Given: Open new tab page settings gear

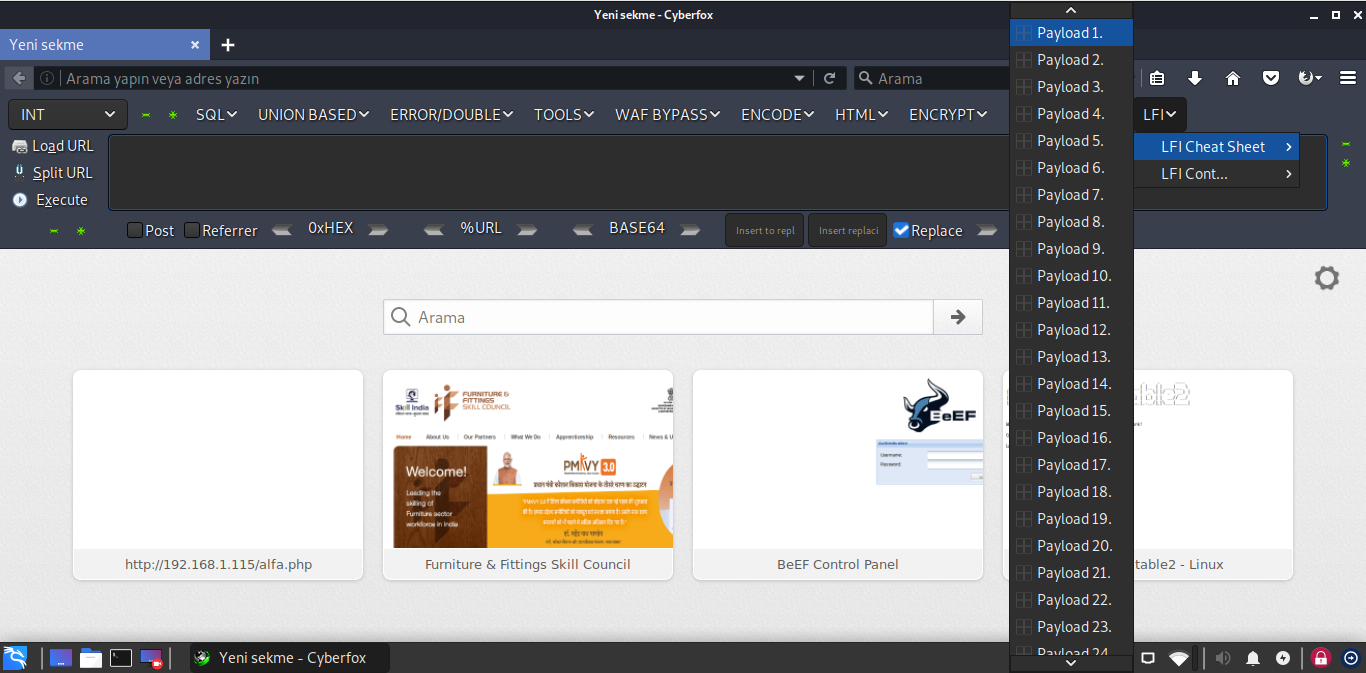Looking at the screenshot, I should [x=1326, y=278].
